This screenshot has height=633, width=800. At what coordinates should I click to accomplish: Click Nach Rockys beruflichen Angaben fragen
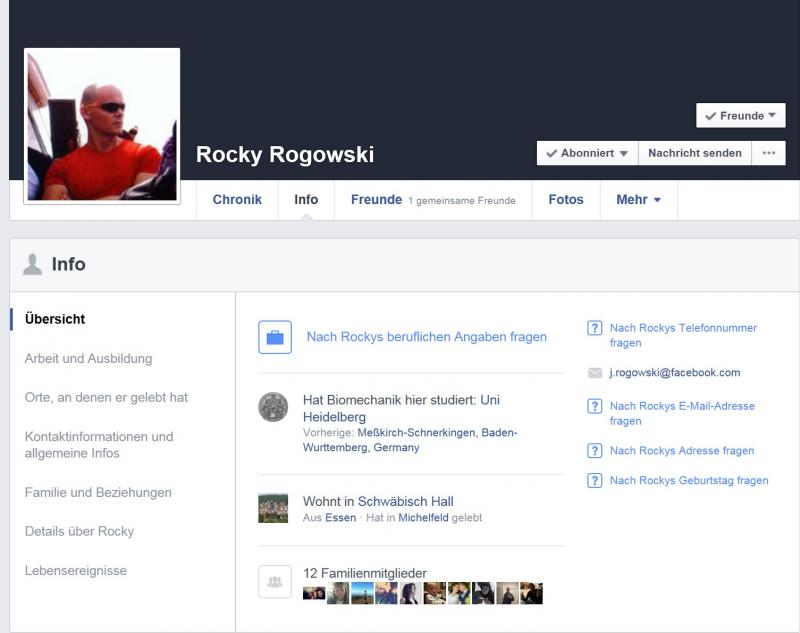click(426, 337)
